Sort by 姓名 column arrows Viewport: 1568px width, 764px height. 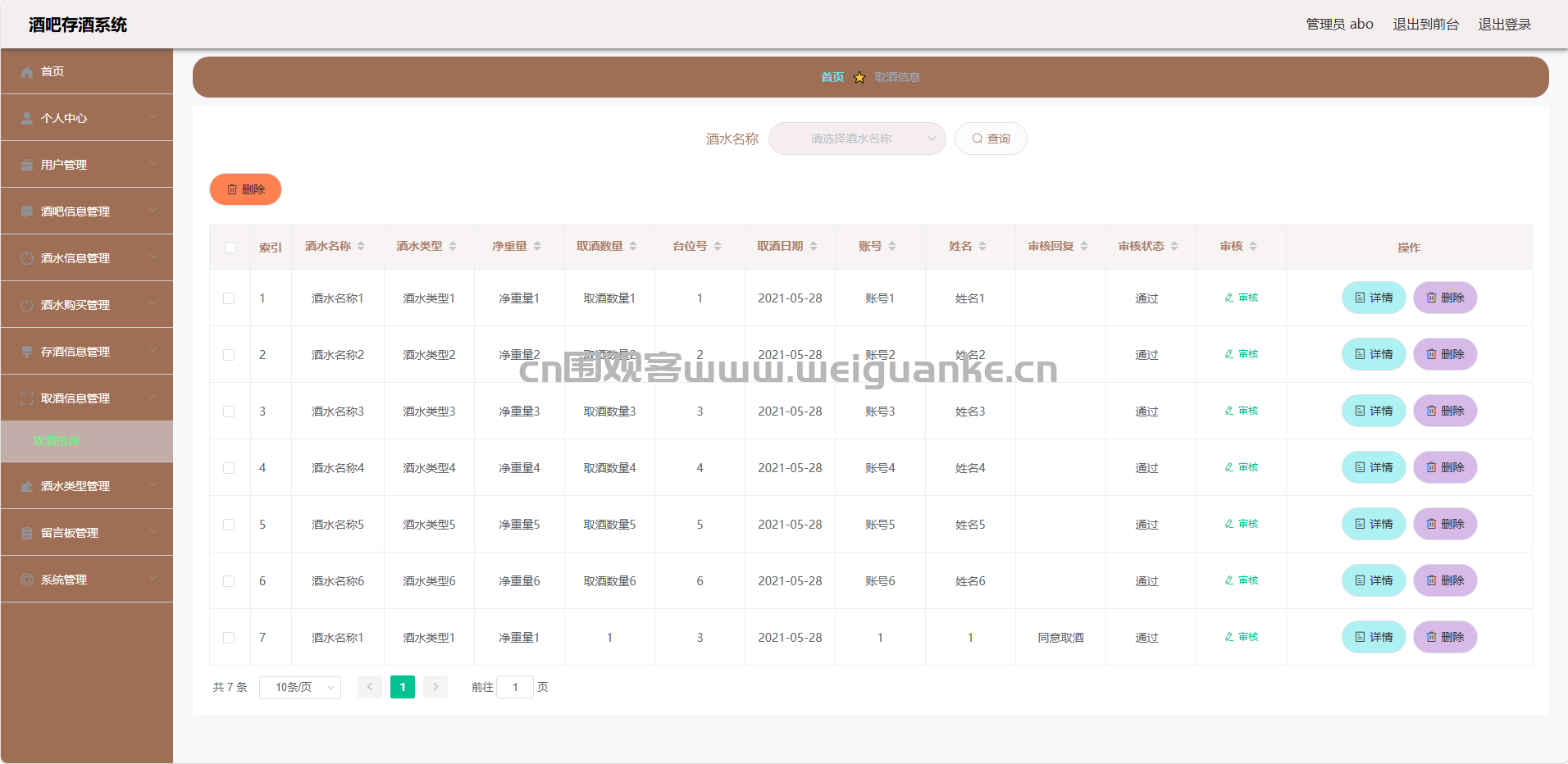[x=982, y=246]
